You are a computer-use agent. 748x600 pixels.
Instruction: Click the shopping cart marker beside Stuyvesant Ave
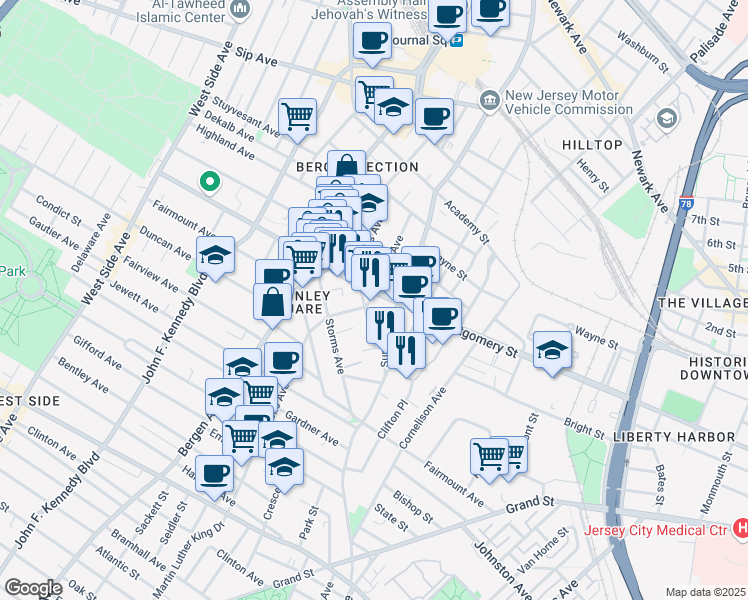297,119
